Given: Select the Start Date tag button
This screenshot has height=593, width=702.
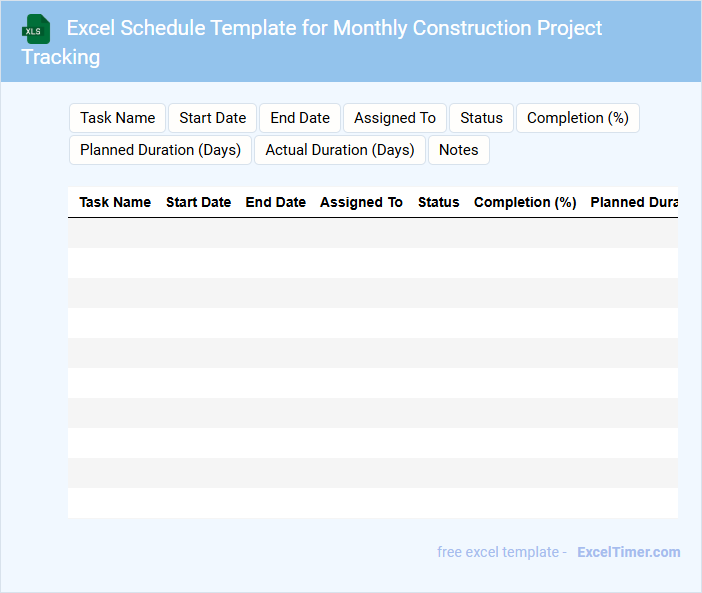Looking at the screenshot, I should pos(212,118).
